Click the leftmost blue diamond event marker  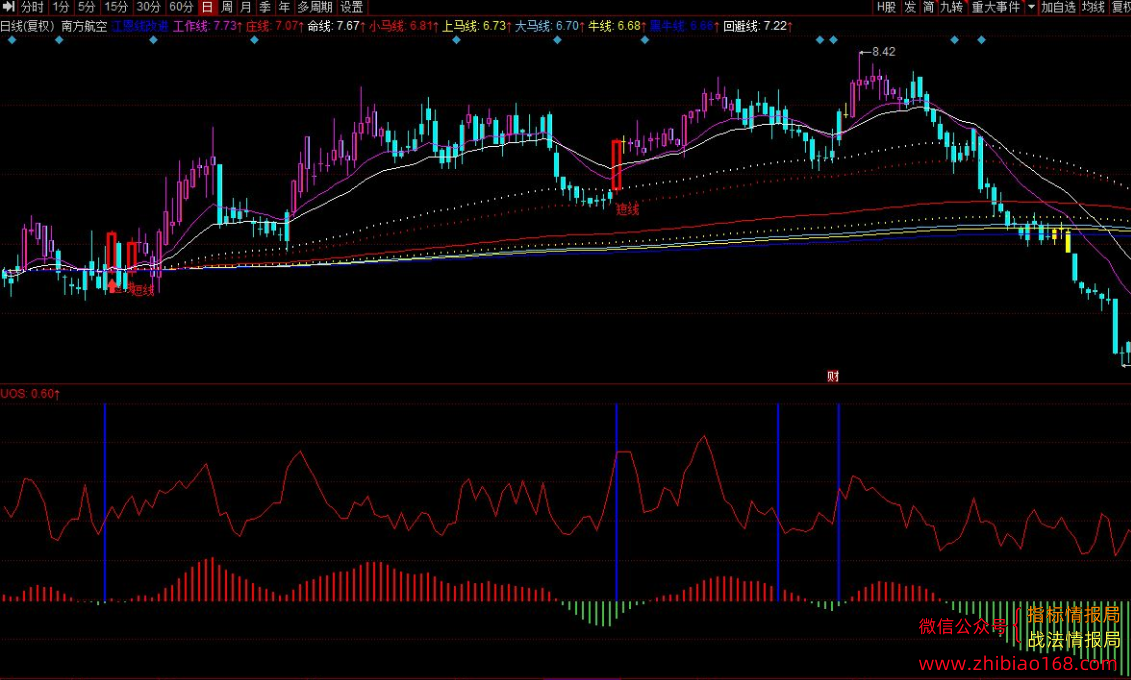pos(12,40)
